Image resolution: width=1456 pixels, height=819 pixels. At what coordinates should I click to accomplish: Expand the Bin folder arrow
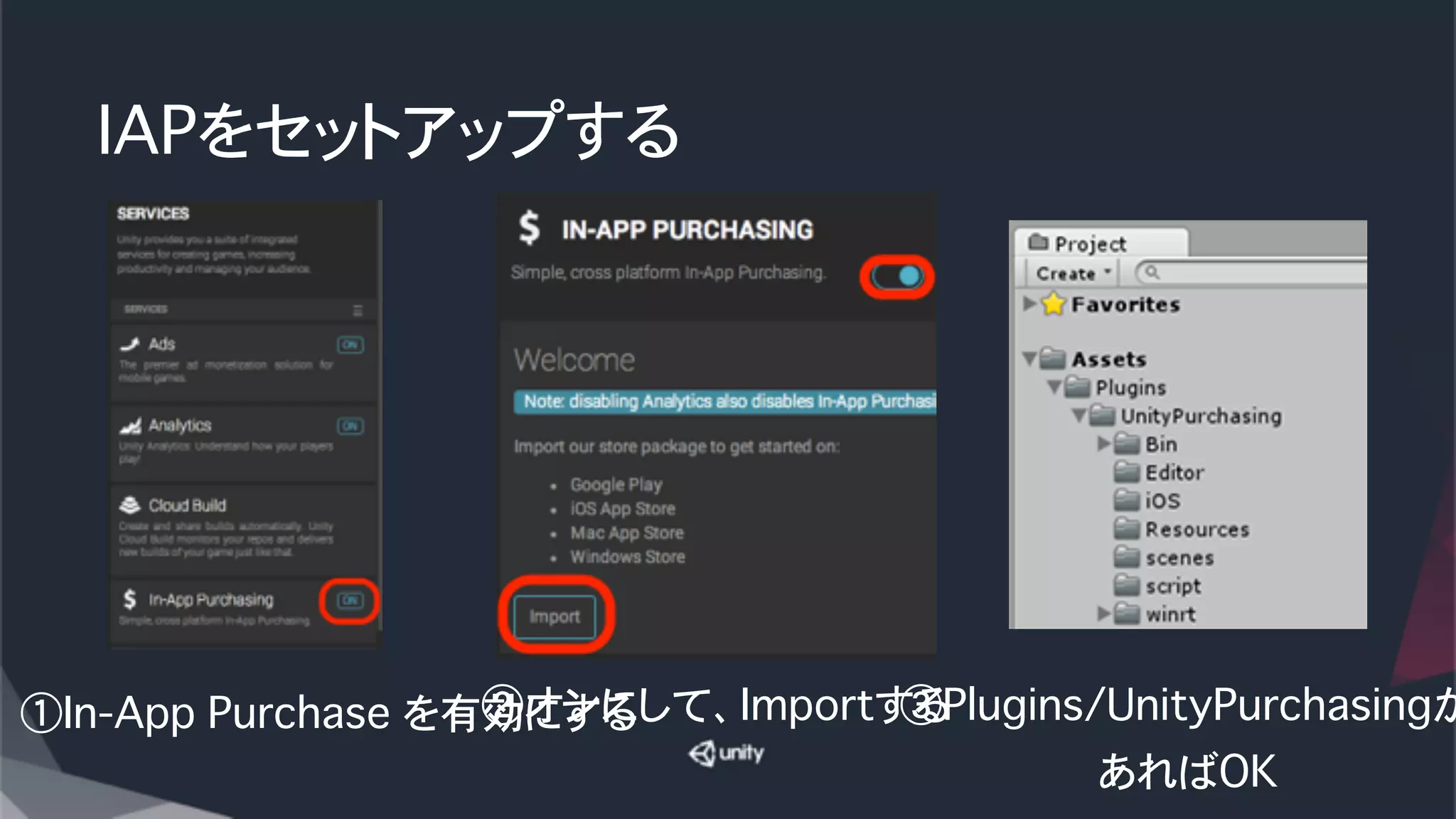tap(1103, 444)
